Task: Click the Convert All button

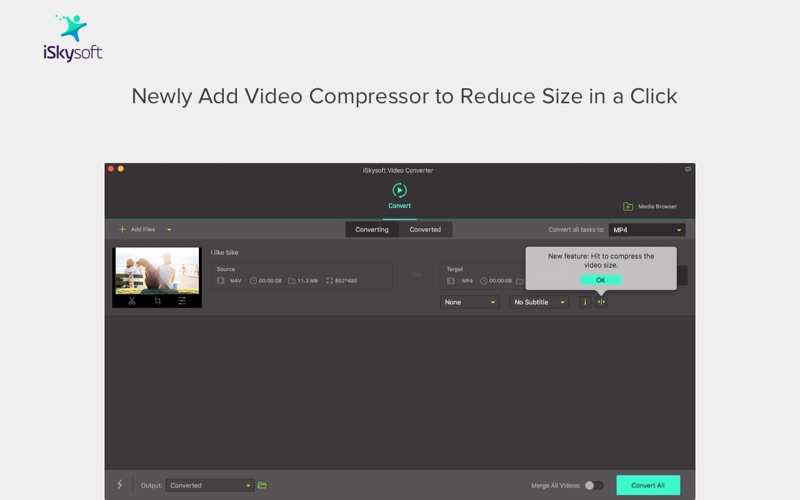Action: pos(648,485)
